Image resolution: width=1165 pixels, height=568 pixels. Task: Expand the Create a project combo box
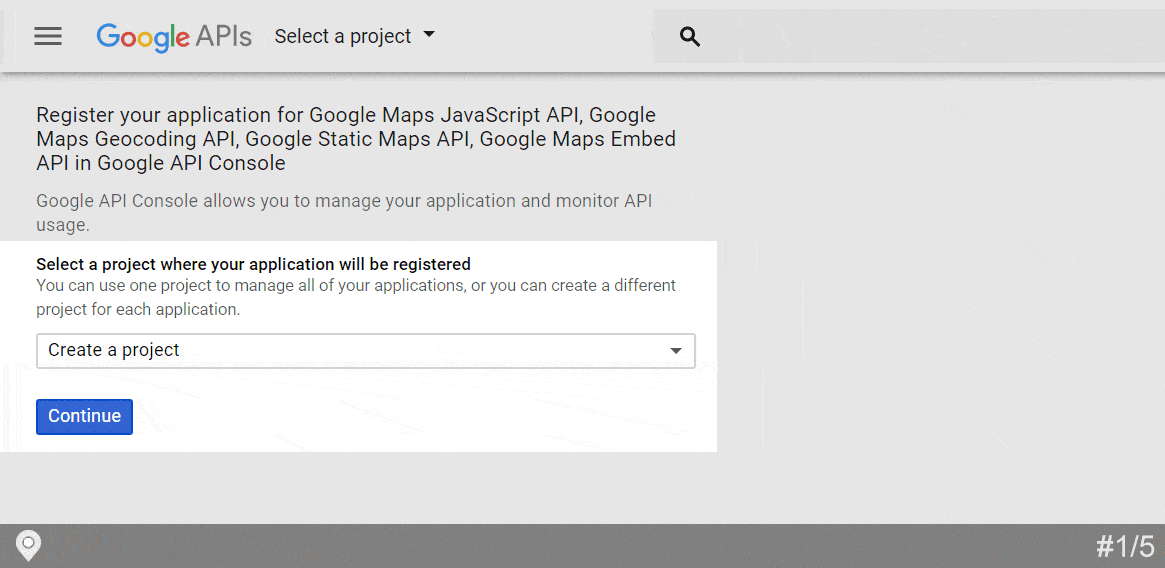click(x=366, y=350)
